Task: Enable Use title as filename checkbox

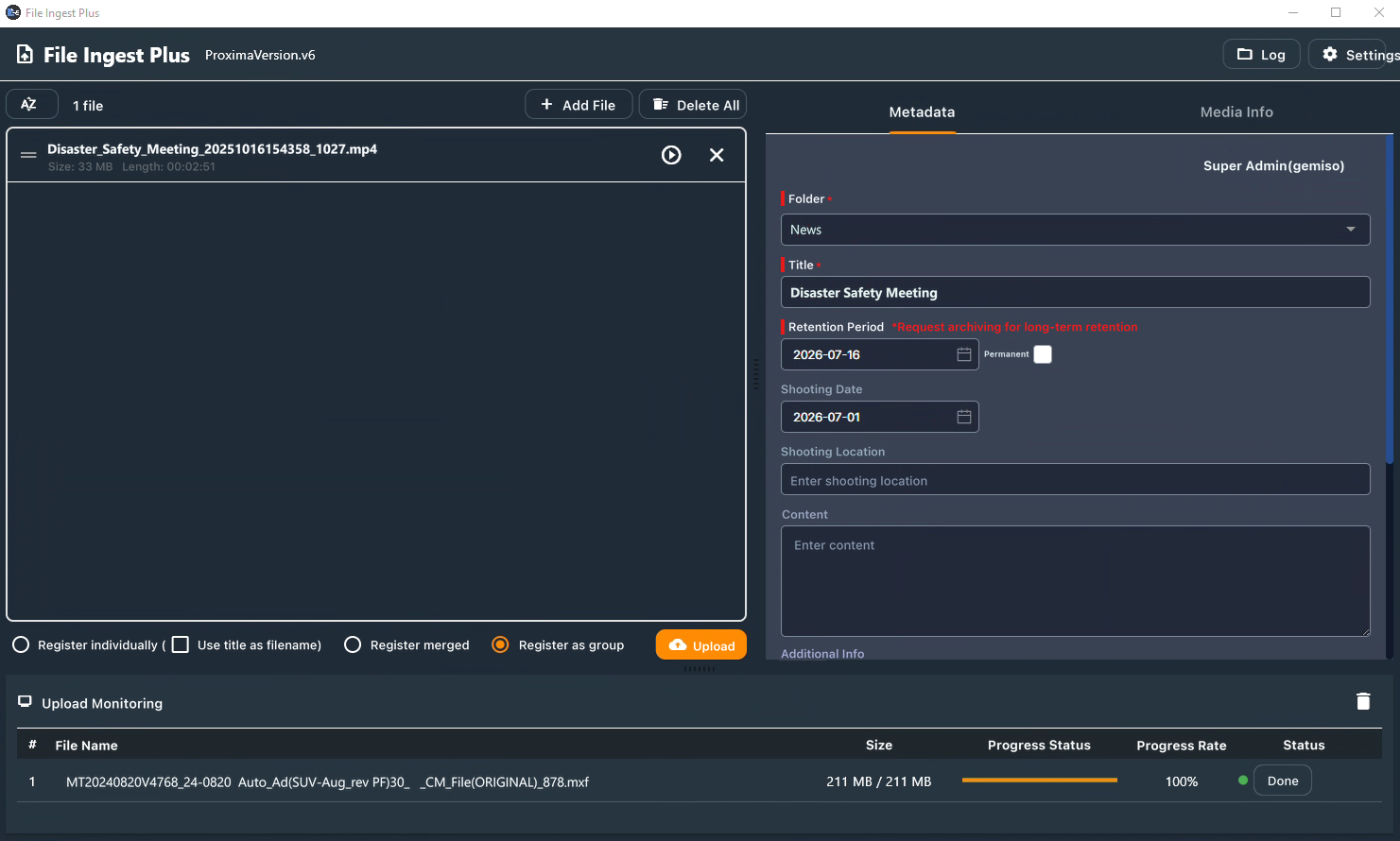Action: click(x=180, y=644)
